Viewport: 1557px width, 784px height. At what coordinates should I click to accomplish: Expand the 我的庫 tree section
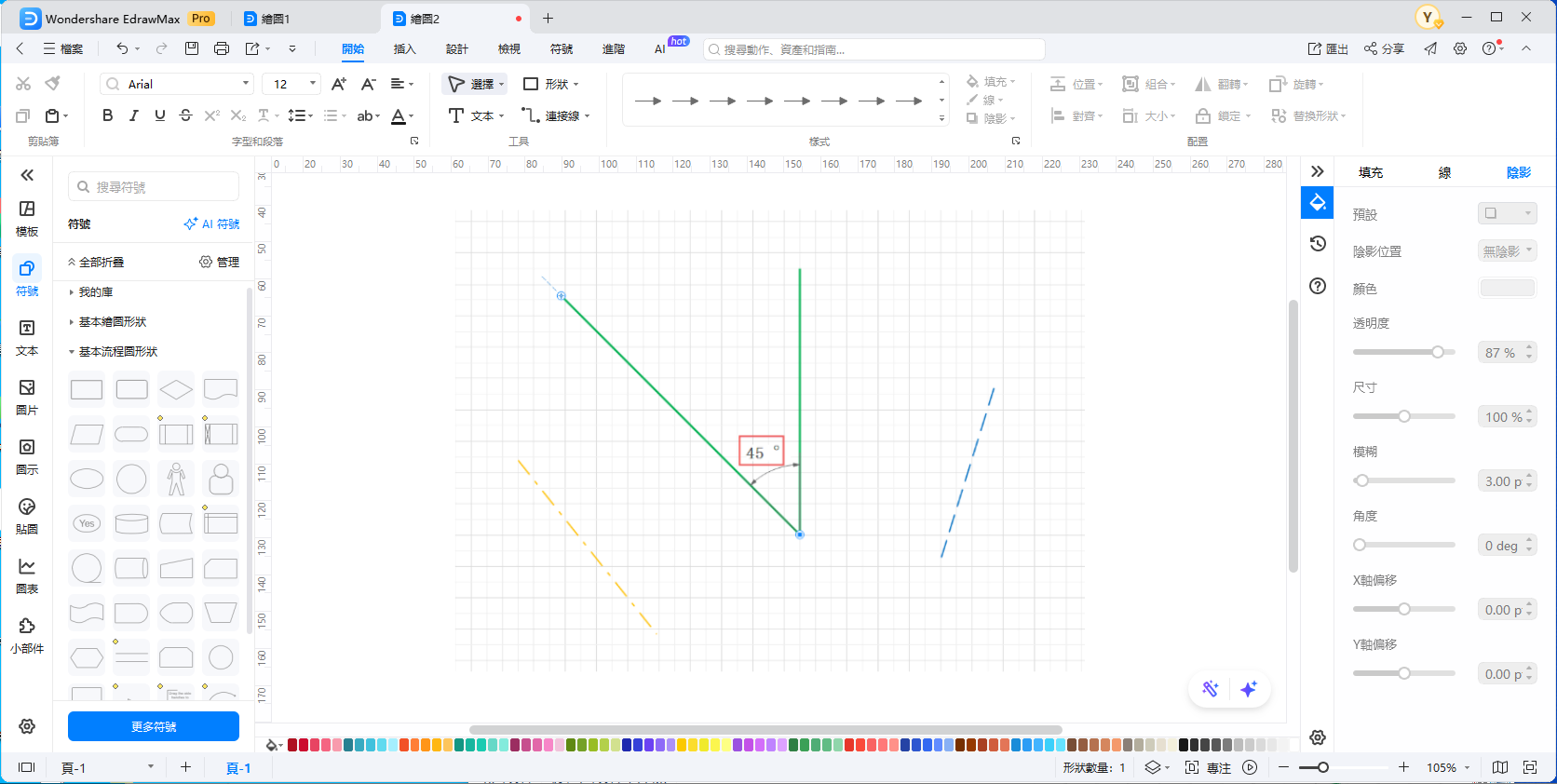tap(95, 292)
